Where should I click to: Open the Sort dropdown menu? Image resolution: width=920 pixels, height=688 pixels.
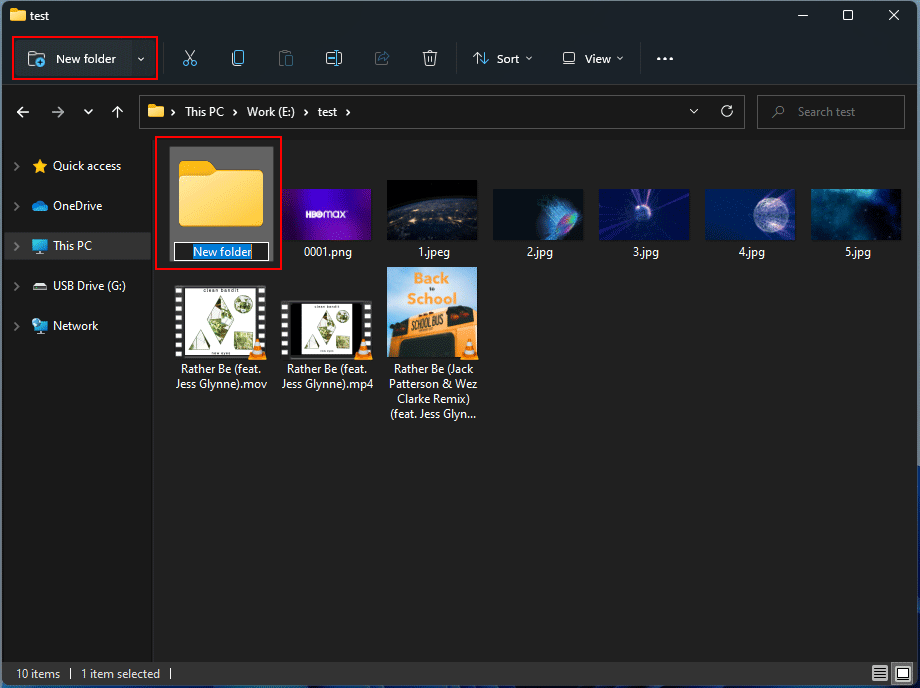[x=502, y=58]
